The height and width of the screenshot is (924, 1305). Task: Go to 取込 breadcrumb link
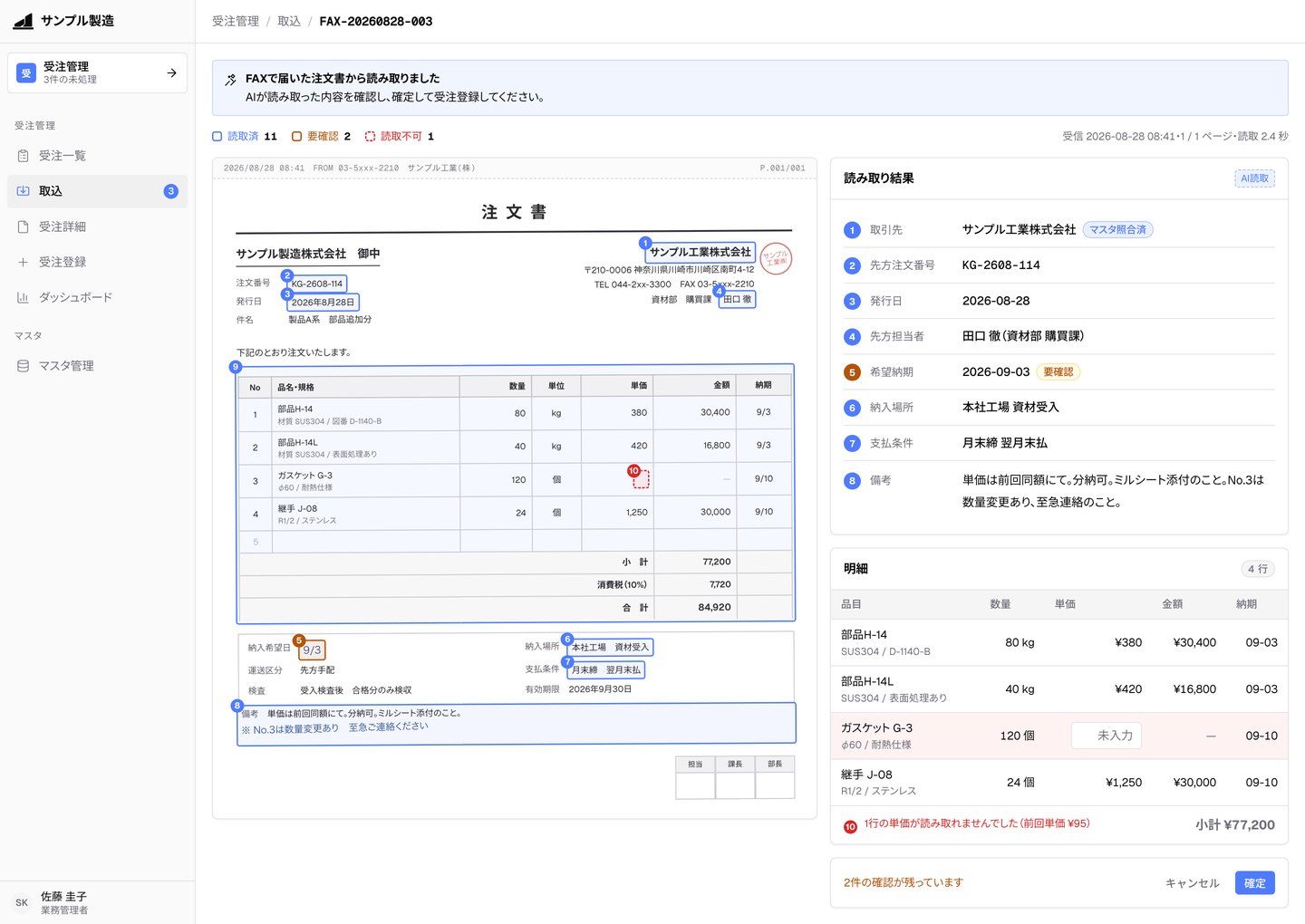[289, 21]
